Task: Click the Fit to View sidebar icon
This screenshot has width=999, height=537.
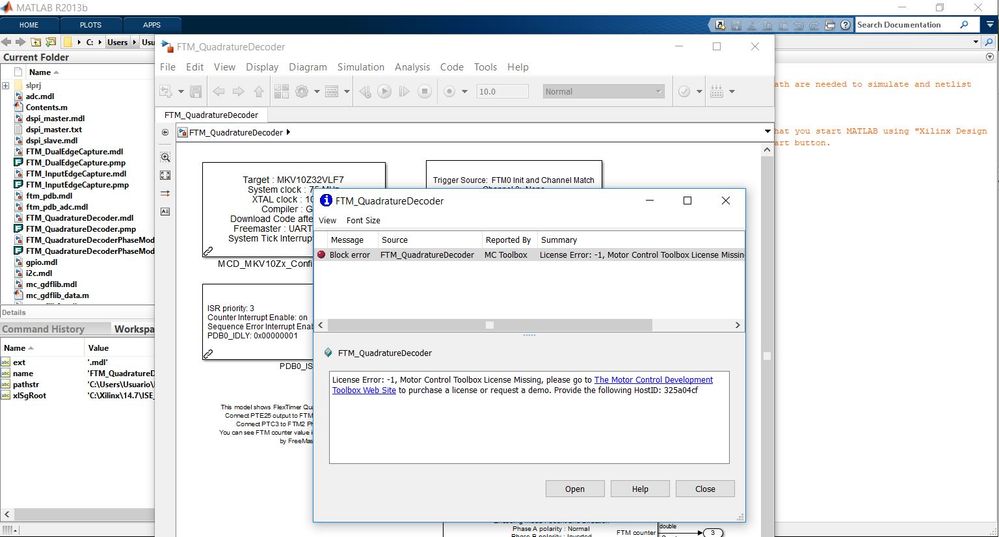Action: (x=165, y=175)
